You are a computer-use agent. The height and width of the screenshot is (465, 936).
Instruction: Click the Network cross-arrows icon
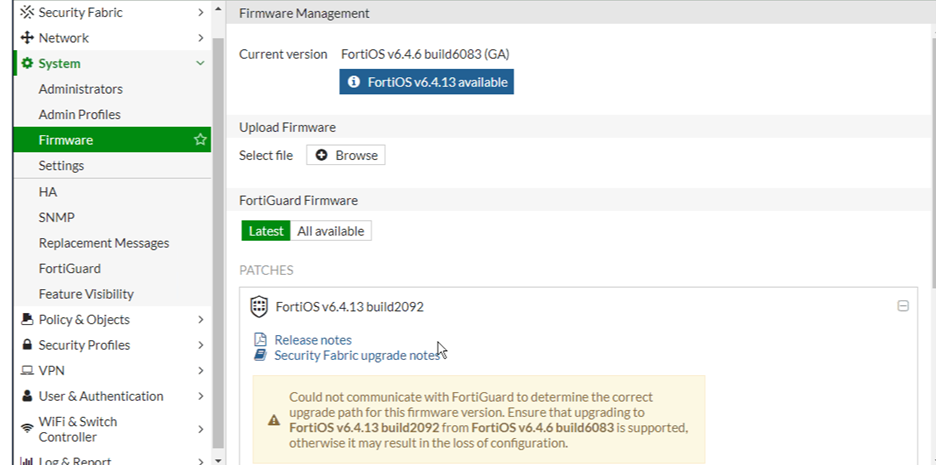(x=27, y=38)
